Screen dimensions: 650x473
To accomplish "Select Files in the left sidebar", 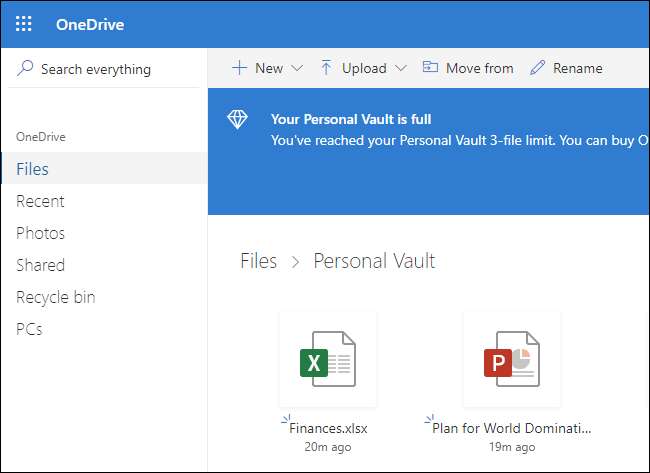I will click(x=32, y=169).
